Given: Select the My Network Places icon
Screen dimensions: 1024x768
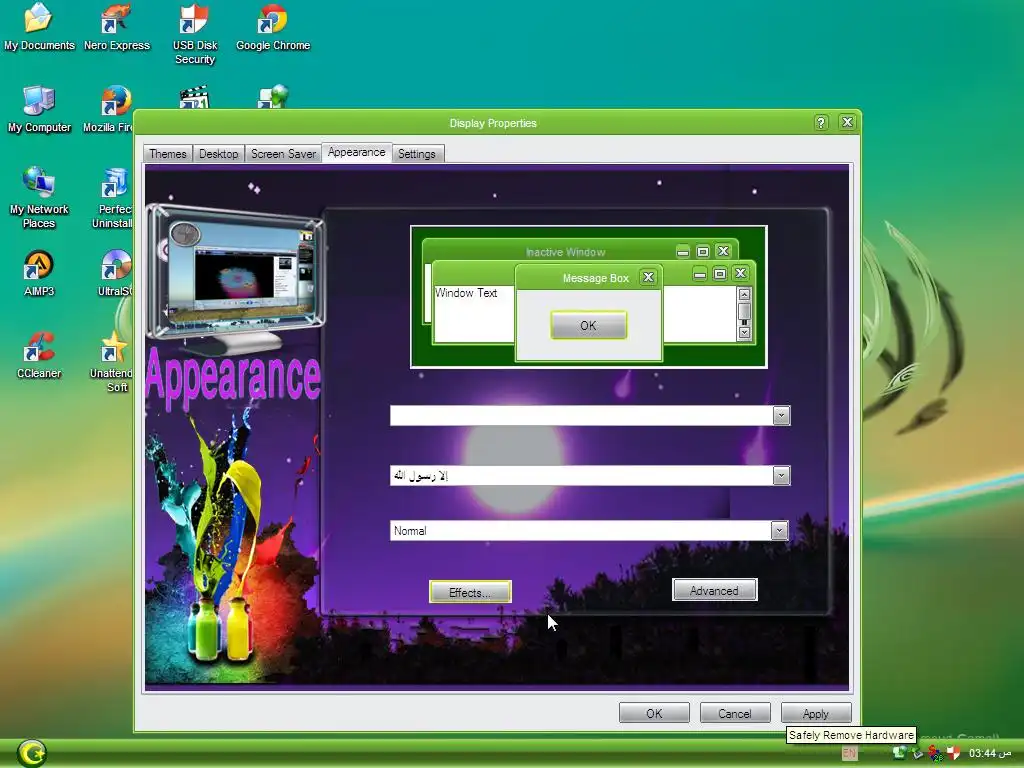Looking at the screenshot, I should [x=39, y=198].
